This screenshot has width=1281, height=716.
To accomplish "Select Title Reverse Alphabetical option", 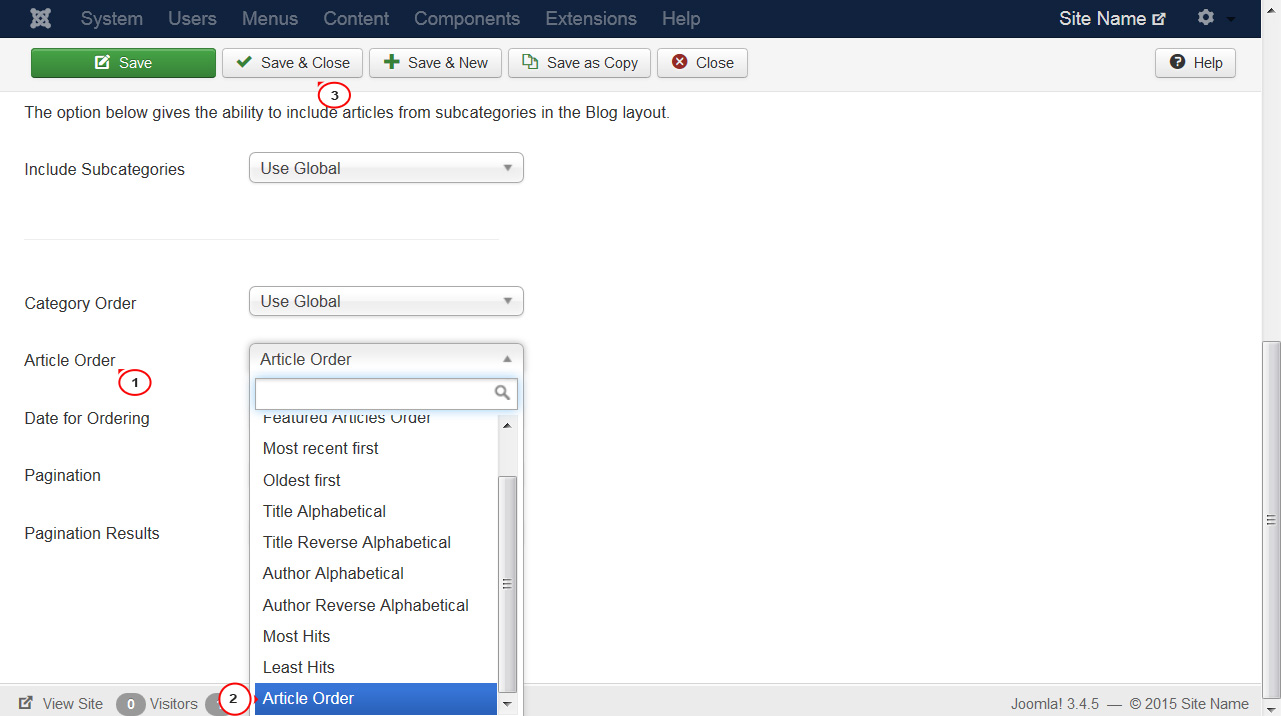I will point(376,542).
